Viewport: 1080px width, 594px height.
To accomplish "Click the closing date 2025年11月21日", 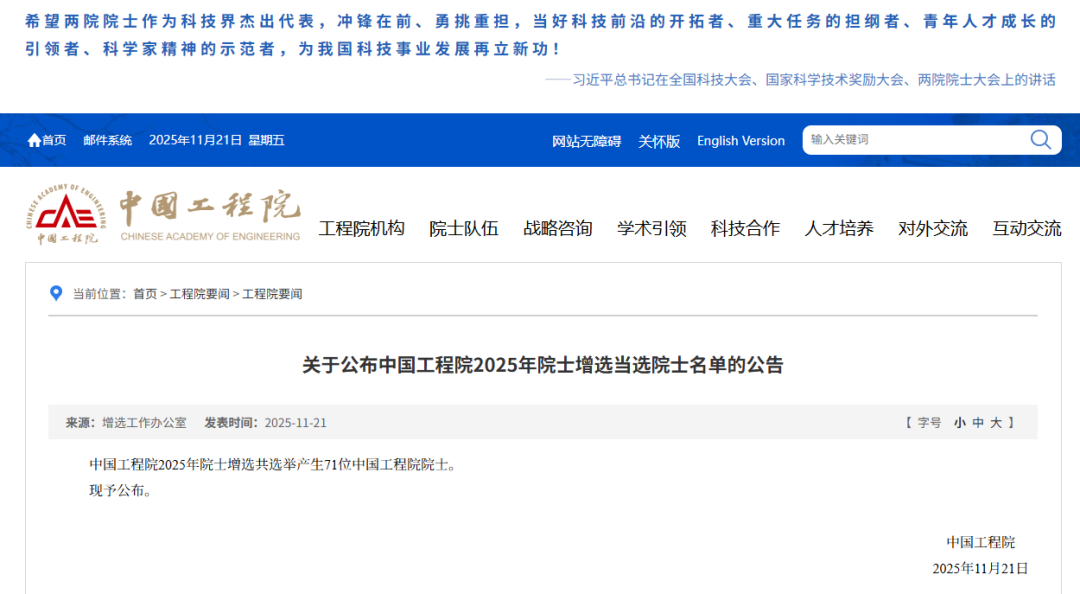I will (980, 569).
